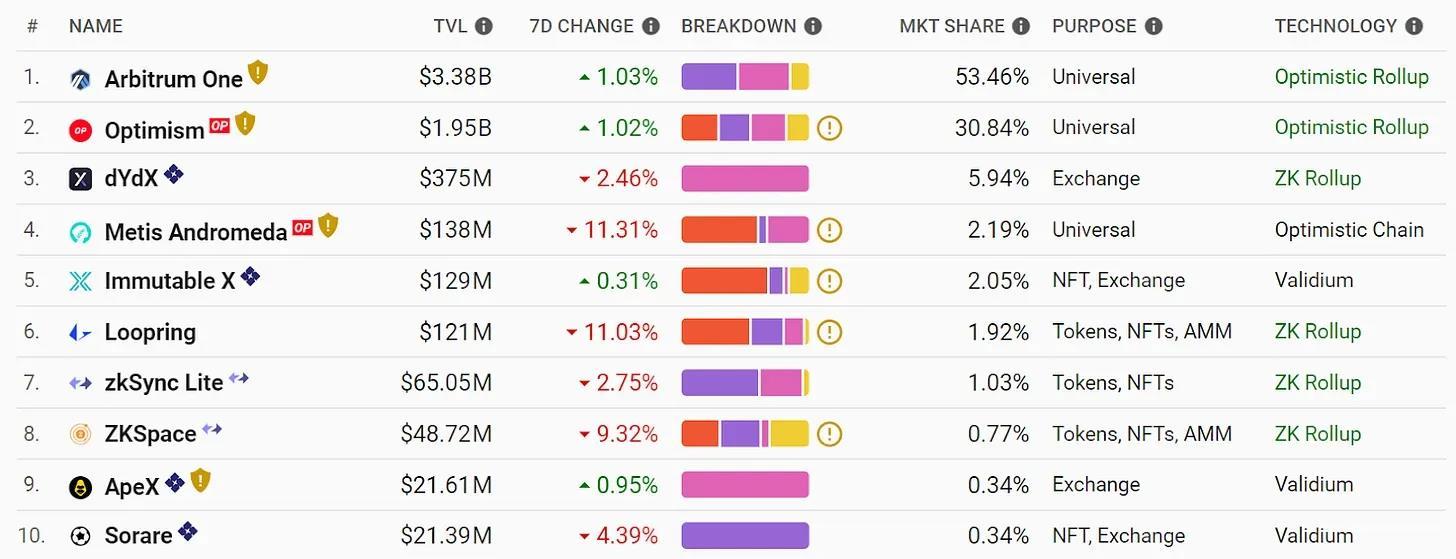
Task: Click the warning circle in Loopring's row
Action: click(x=829, y=332)
